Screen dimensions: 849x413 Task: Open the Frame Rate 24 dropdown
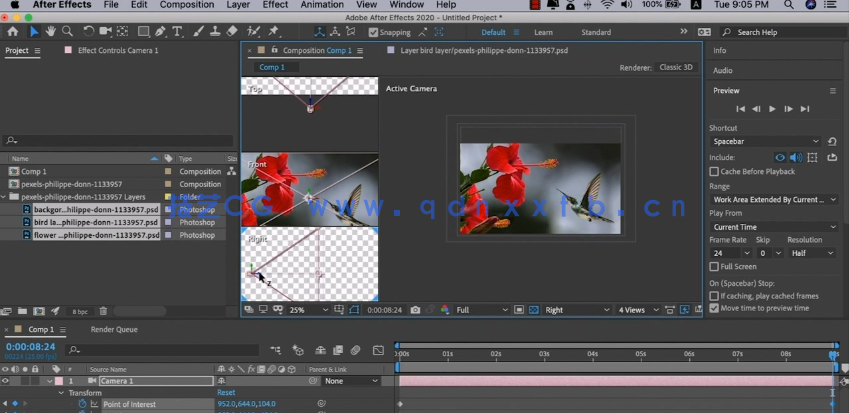click(731, 253)
